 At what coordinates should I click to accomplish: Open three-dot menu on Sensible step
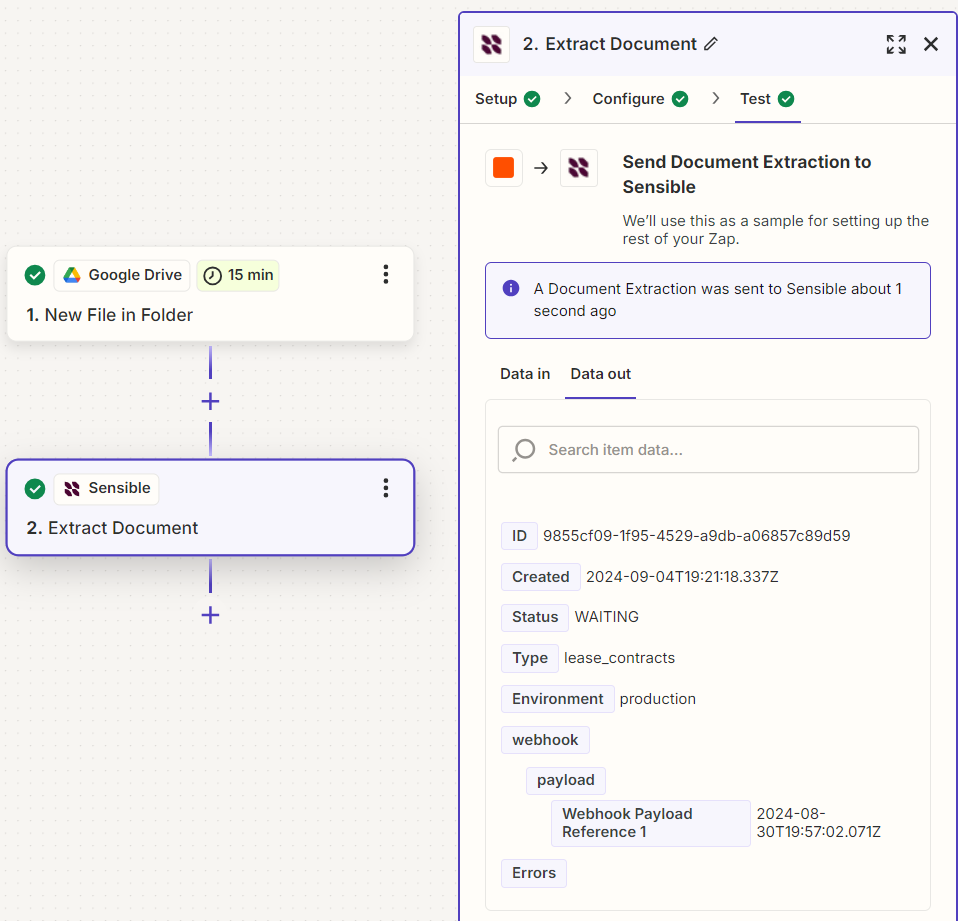(386, 488)
